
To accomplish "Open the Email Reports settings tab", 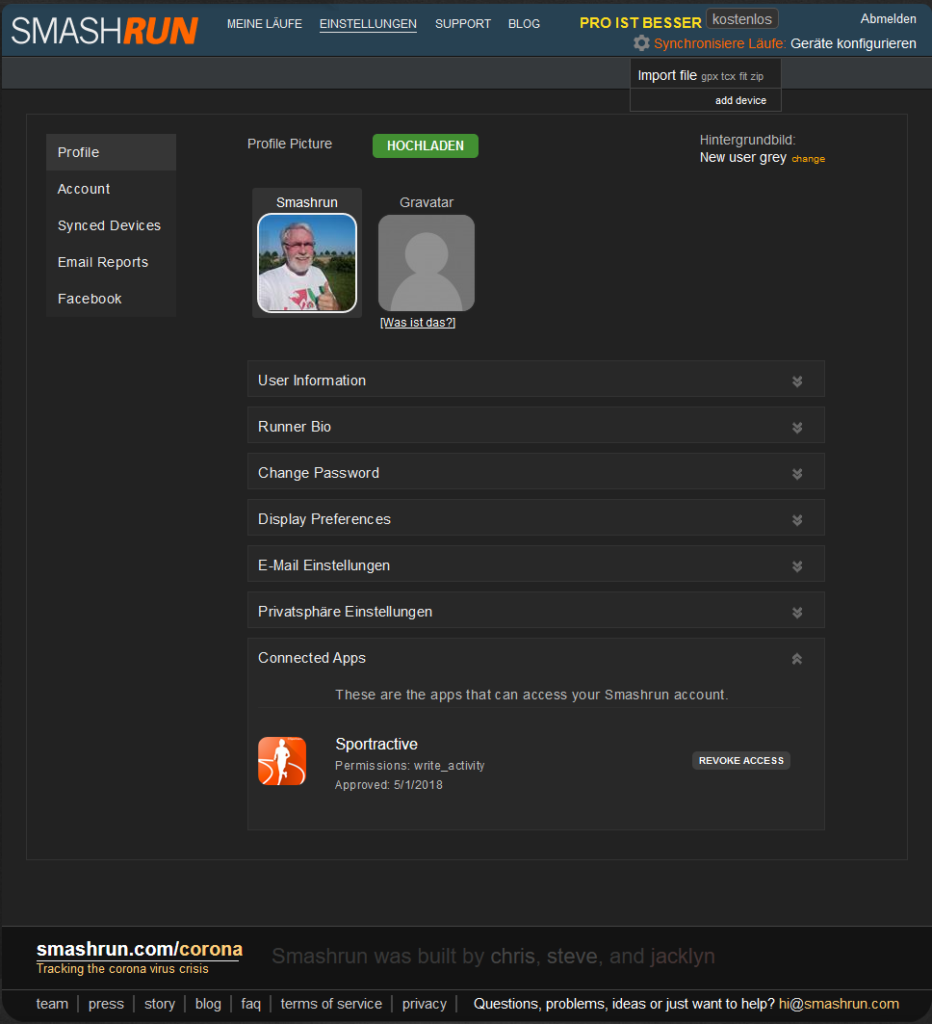I will click(103, 262).
